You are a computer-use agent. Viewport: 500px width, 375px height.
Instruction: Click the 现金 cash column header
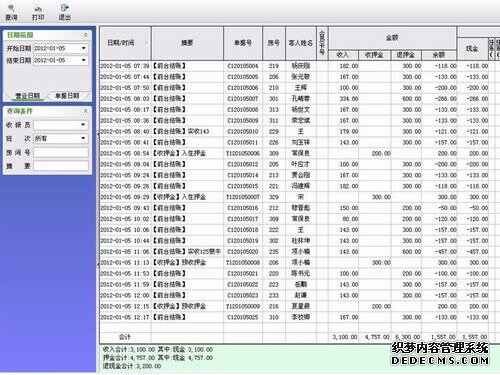click(472, 49)
